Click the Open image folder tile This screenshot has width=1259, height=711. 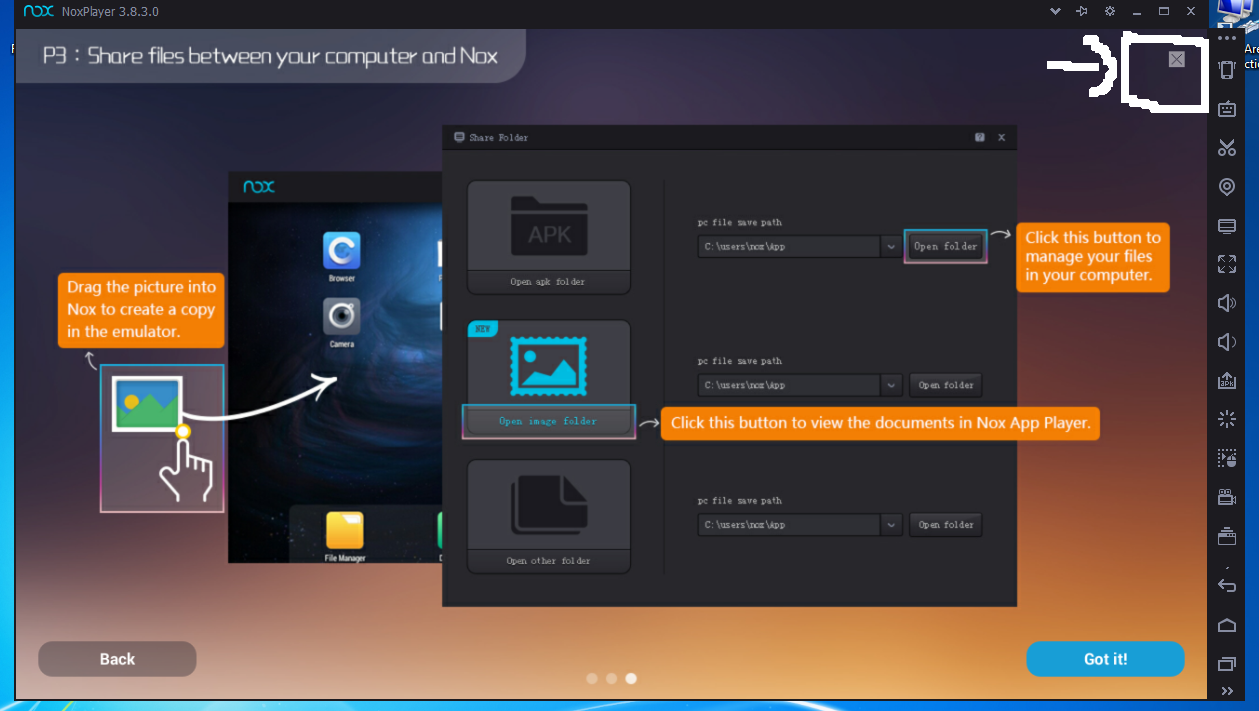pos(549,378)
